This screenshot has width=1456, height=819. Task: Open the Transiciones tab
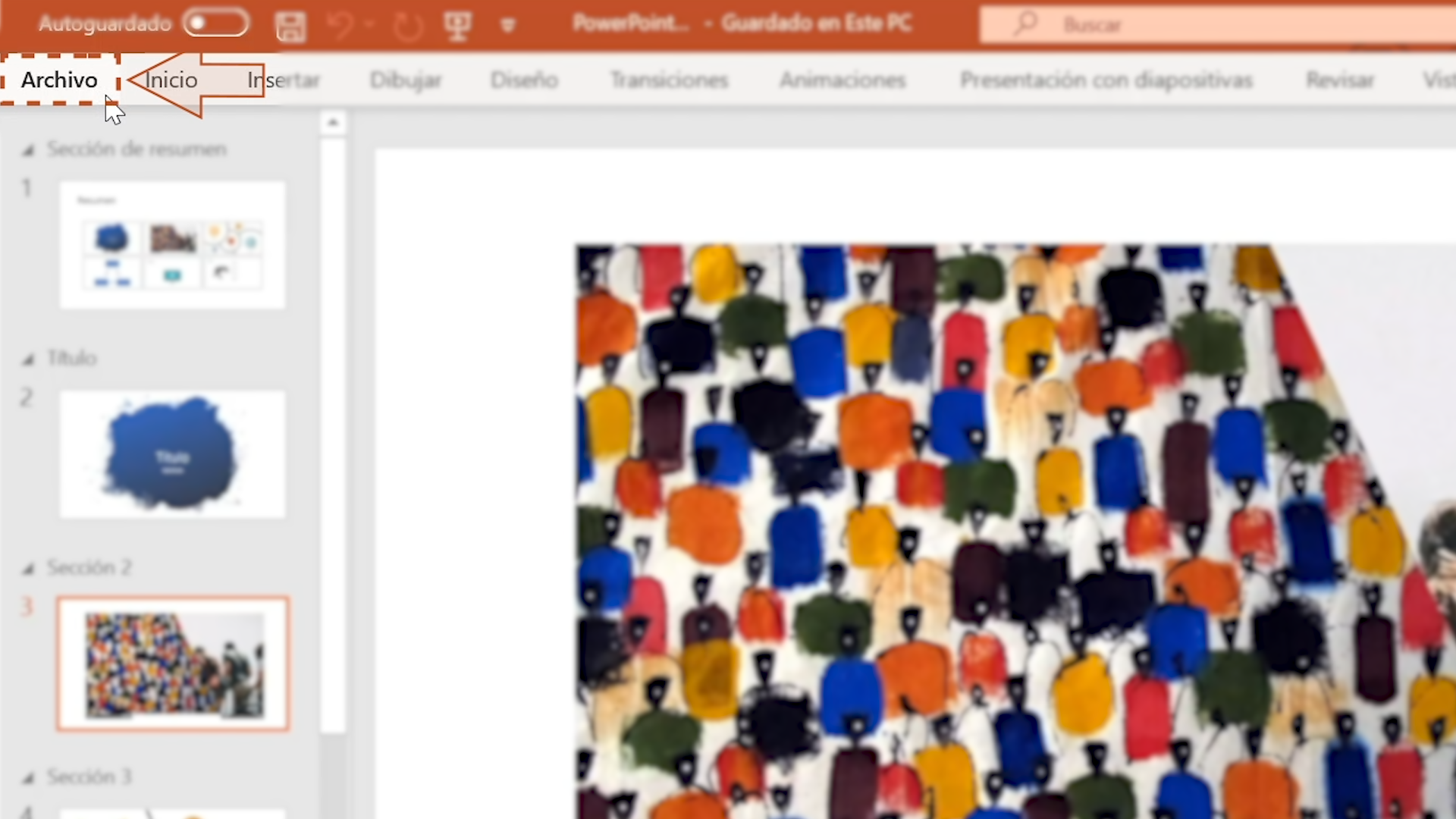(x=669, y=80)
